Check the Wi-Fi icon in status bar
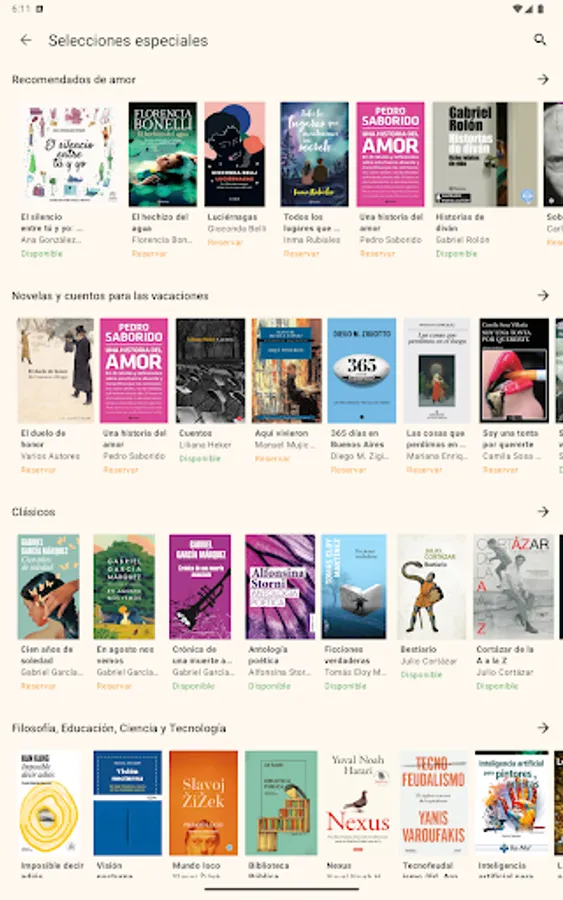The image size is (563, 900). click(x=518, y=9)
